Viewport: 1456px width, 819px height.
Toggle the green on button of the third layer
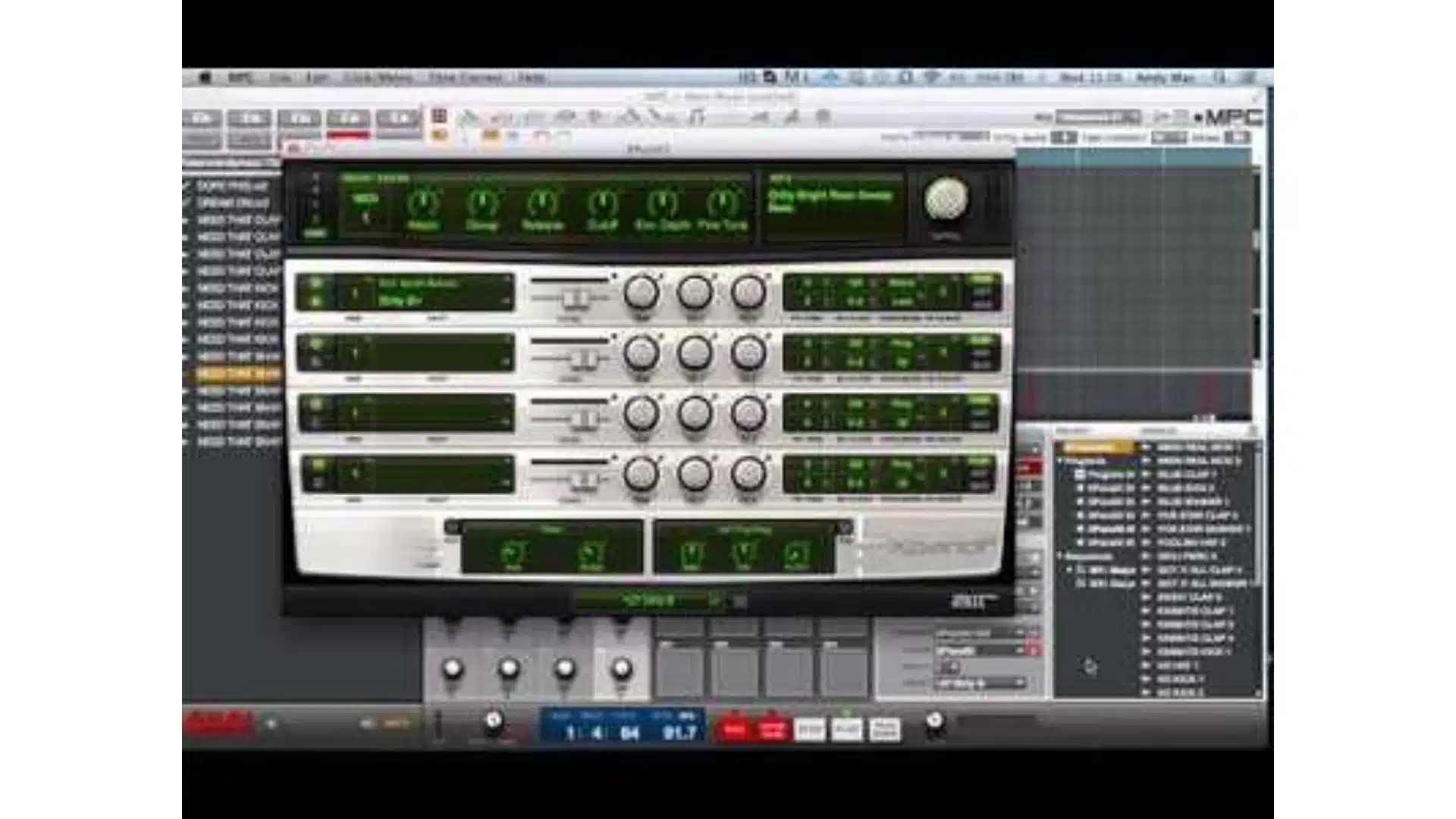point(316,403)
